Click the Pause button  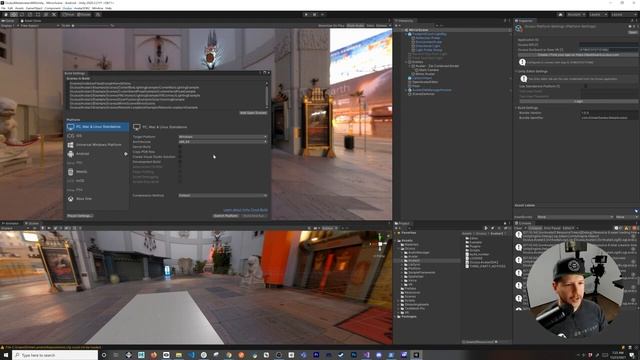[x=314, y=14]
